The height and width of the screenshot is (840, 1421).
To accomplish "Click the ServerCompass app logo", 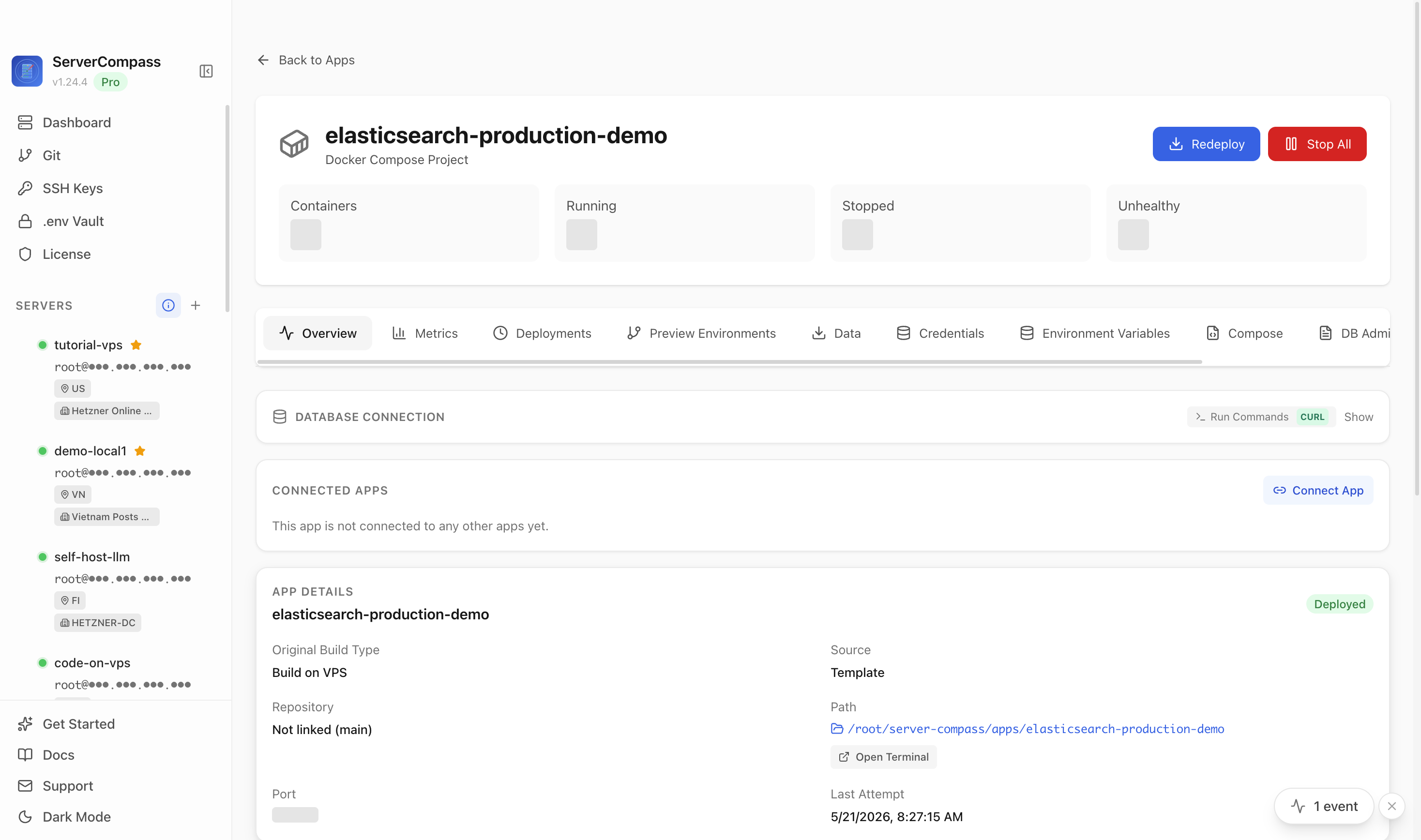I will [x=27, y=71].
